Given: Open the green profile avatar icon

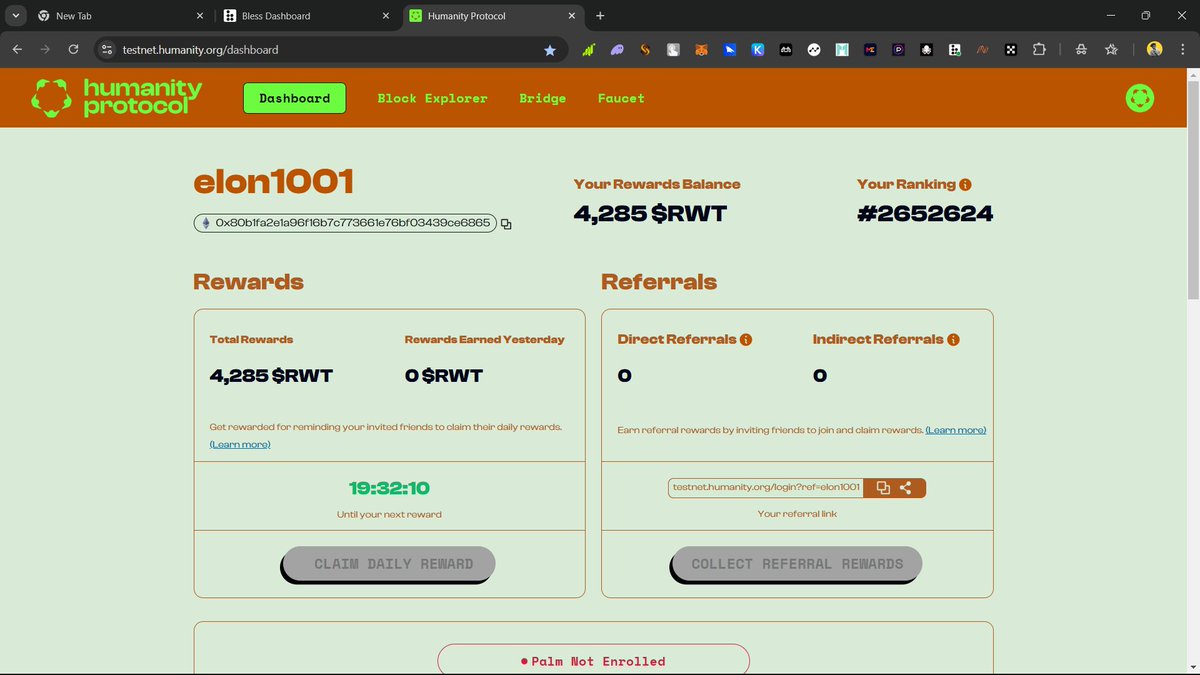Looking at the screenshot, I should coord(1140,98).
